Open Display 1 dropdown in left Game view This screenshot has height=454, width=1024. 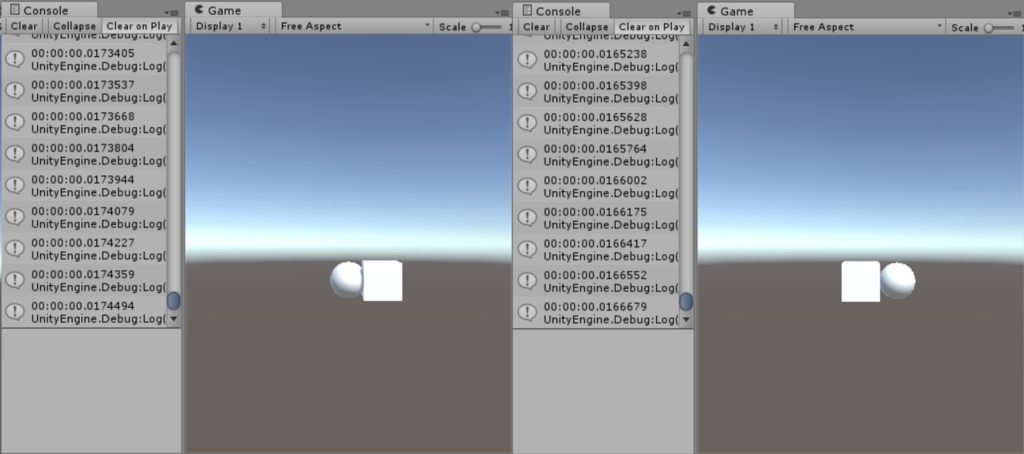232,26
